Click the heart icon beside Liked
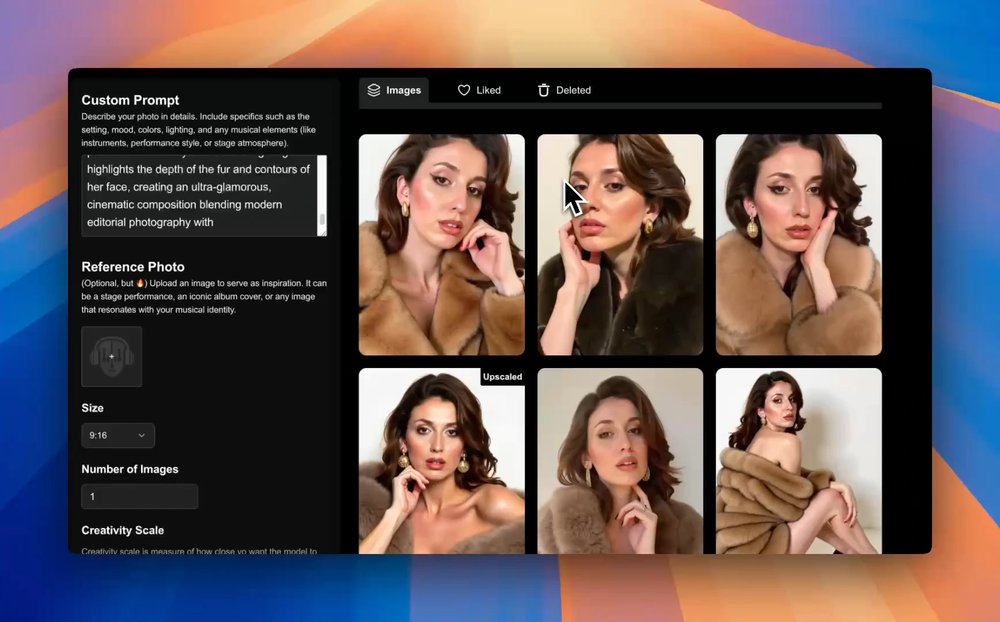The image size is (1000, 622). point(464,90)
